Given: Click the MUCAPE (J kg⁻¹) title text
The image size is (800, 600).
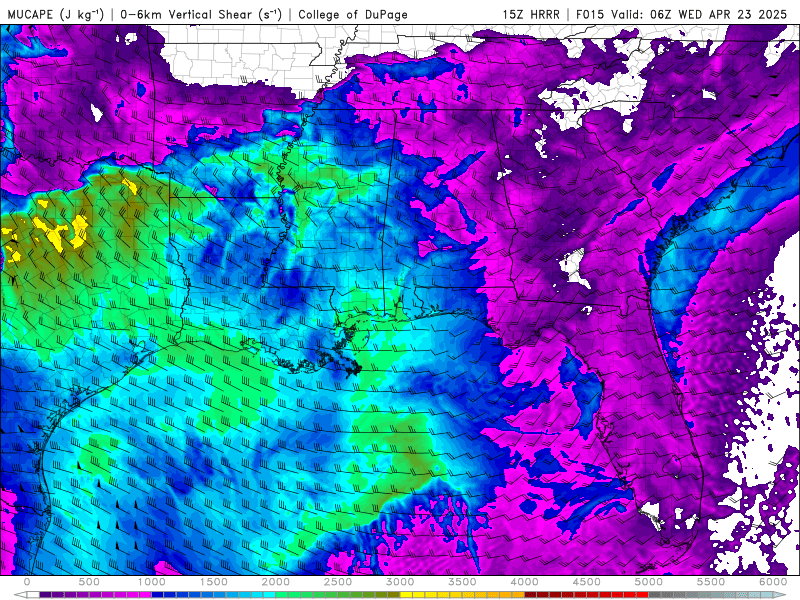Looking at the screenshot, I should point(56,14).
